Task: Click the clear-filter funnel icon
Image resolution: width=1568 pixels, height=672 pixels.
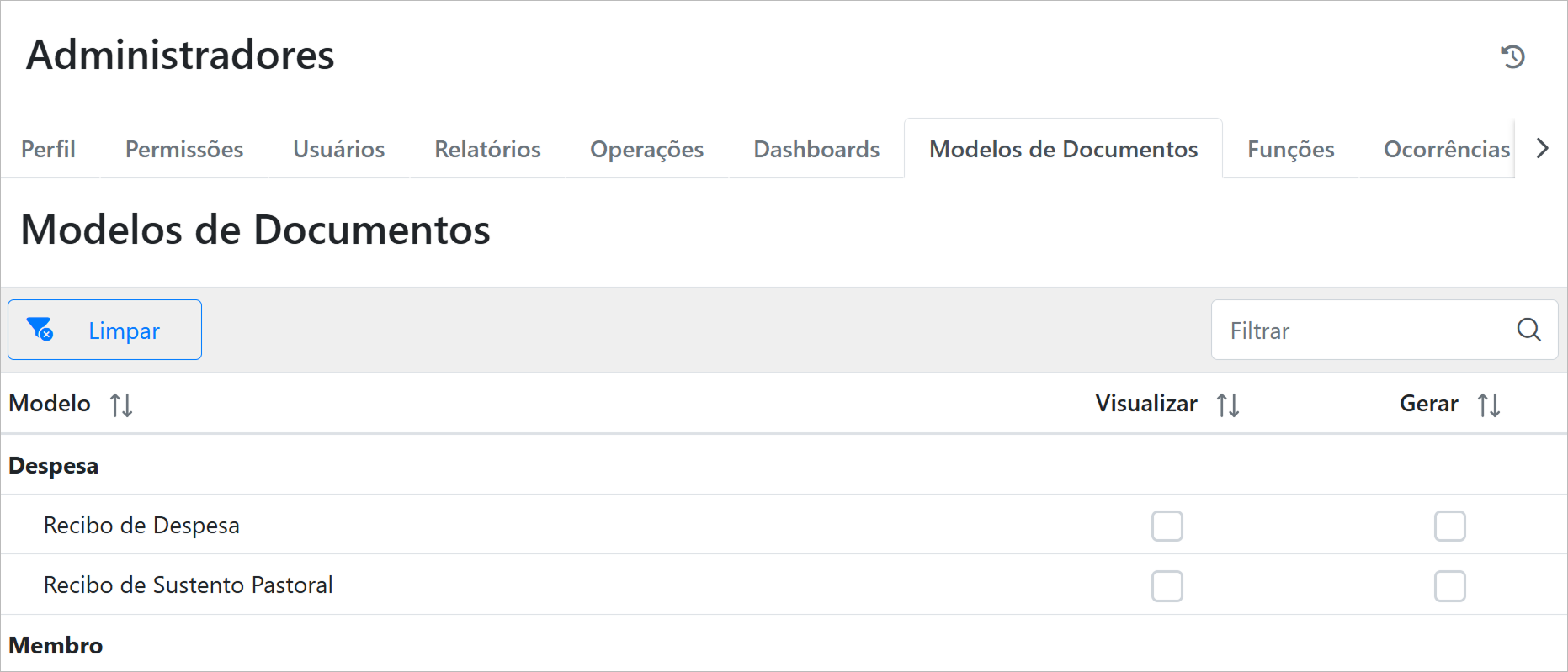Action: [40, 329]
